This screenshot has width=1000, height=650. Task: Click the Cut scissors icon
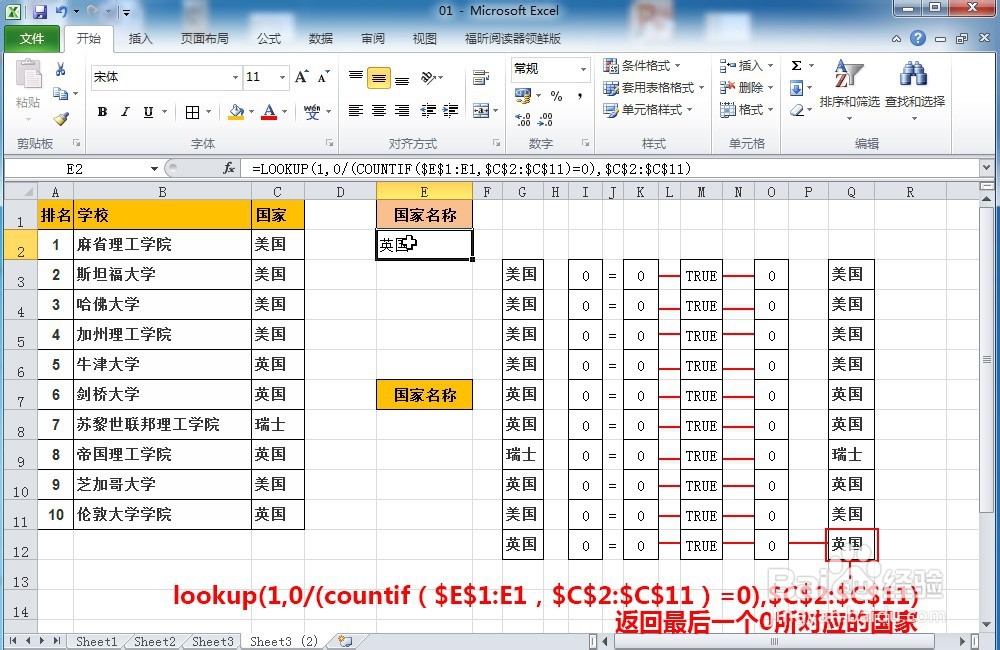tap(61, 70)
